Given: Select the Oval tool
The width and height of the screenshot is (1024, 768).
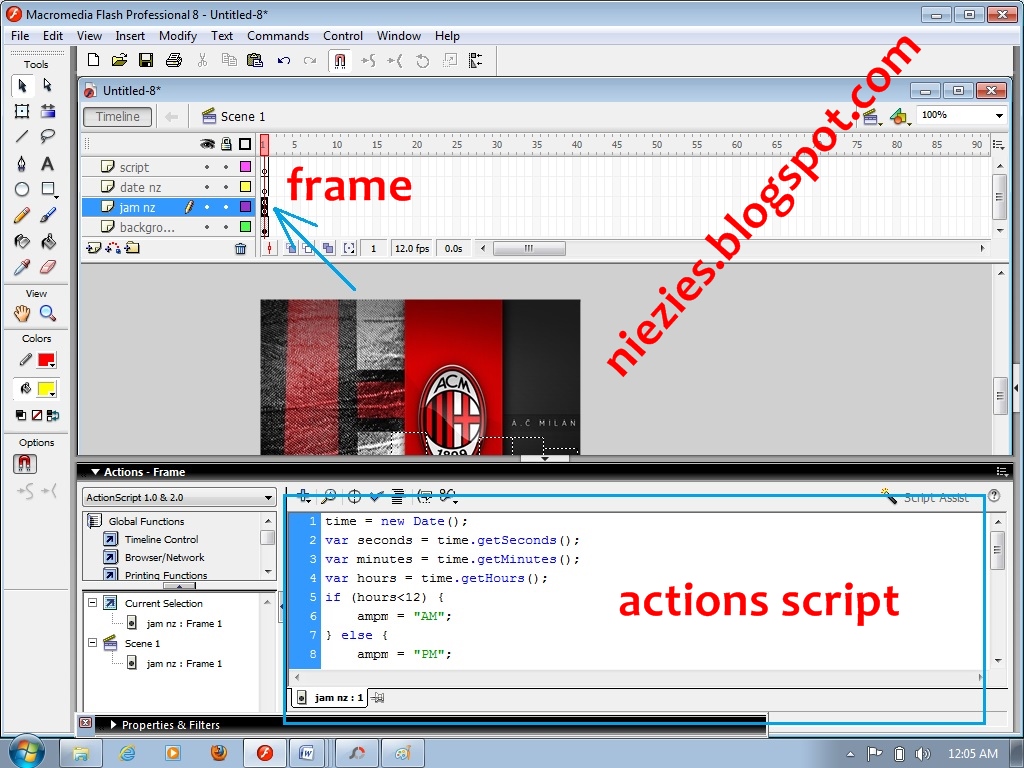Looking at the screenshot, I should coord(22,189).
